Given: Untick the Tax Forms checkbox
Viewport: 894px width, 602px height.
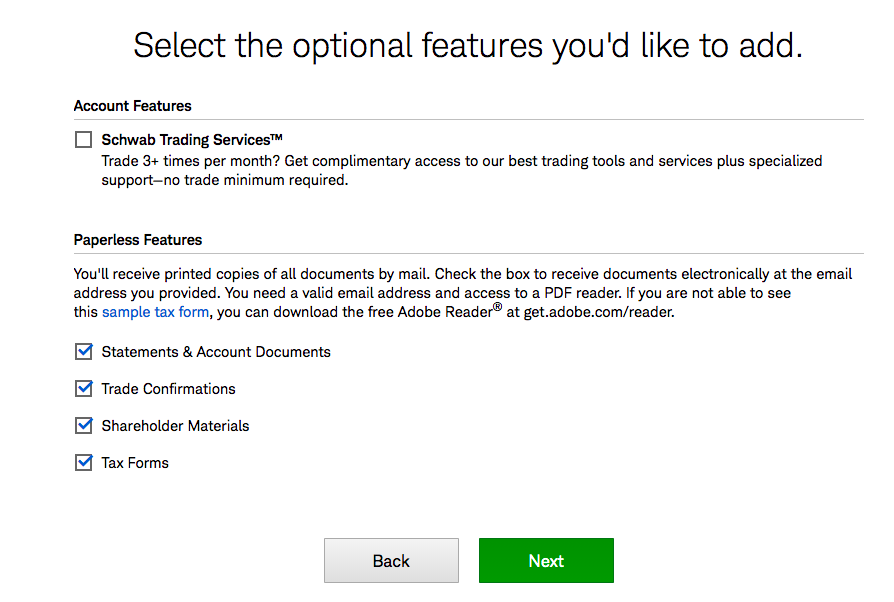Looking at the screenshot, I should 83,462.
